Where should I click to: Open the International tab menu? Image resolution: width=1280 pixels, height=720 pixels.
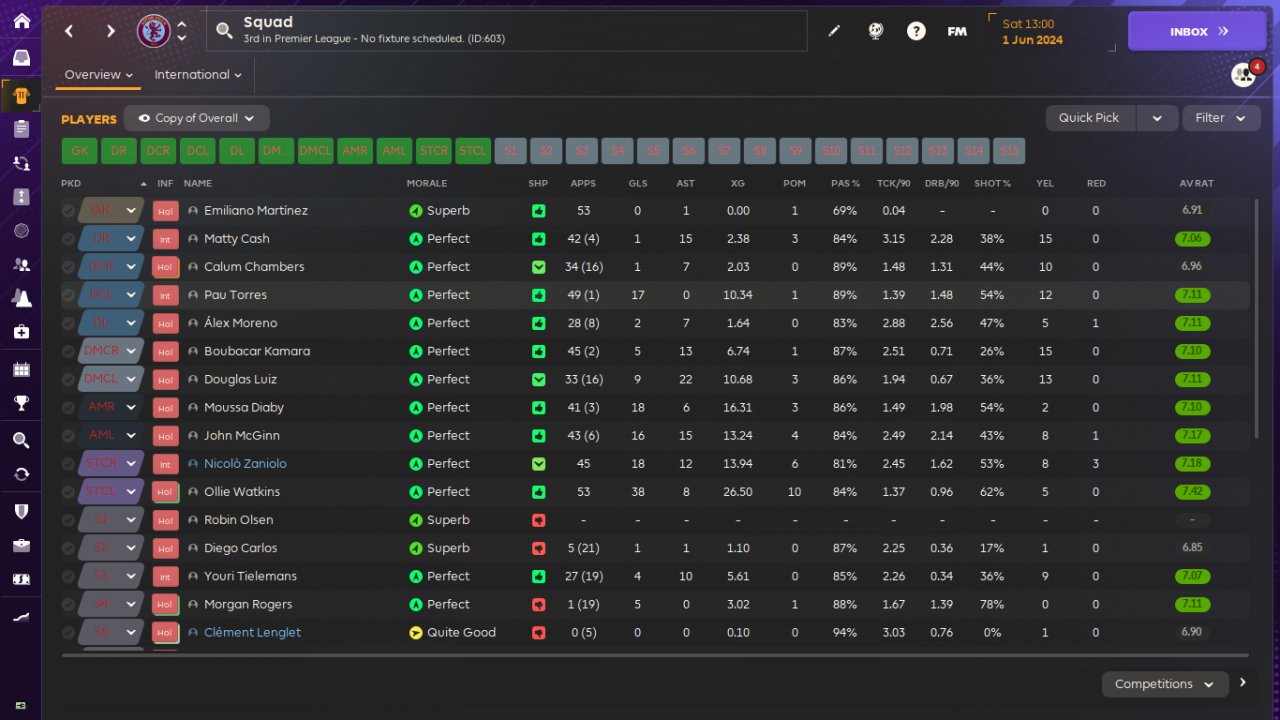198,75
